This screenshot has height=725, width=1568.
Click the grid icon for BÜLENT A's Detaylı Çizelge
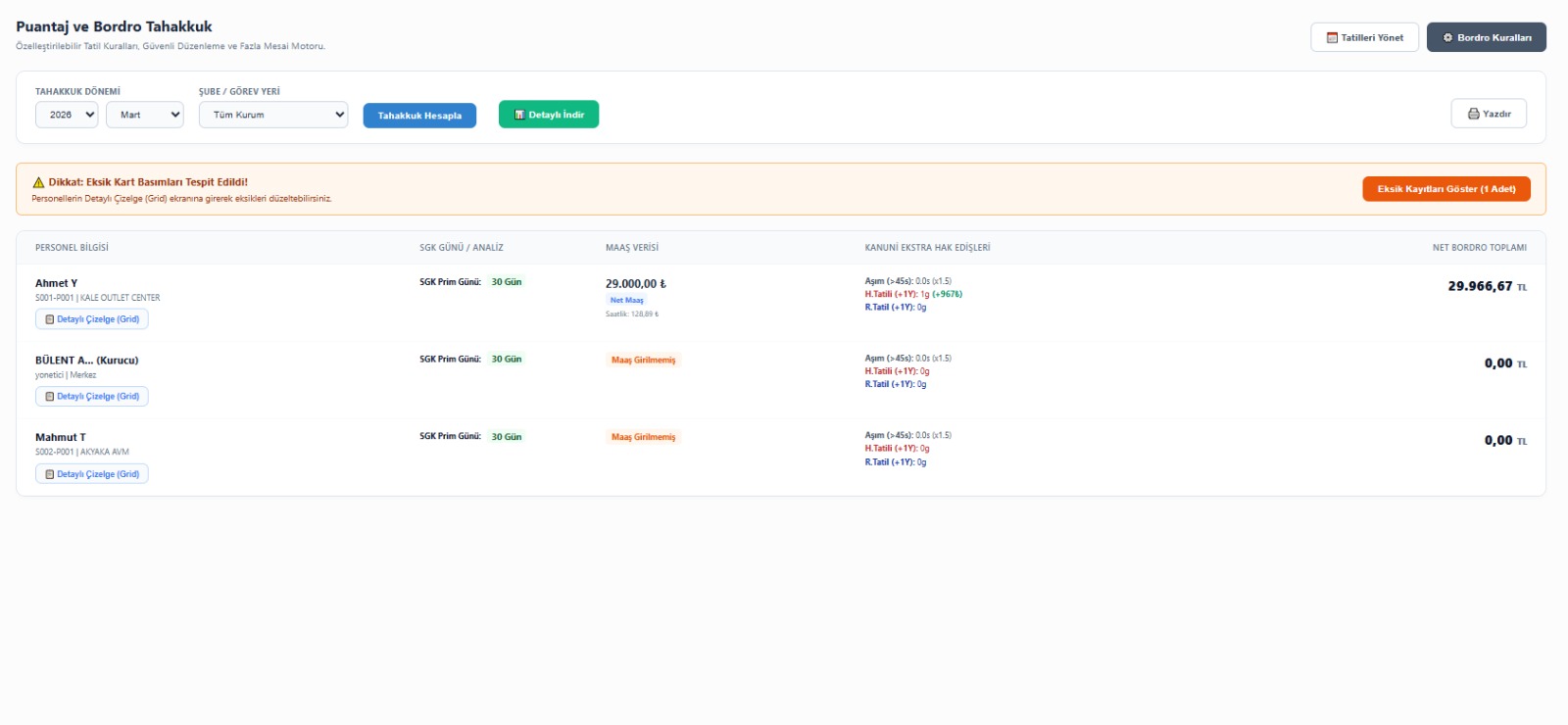coord(50,397)
